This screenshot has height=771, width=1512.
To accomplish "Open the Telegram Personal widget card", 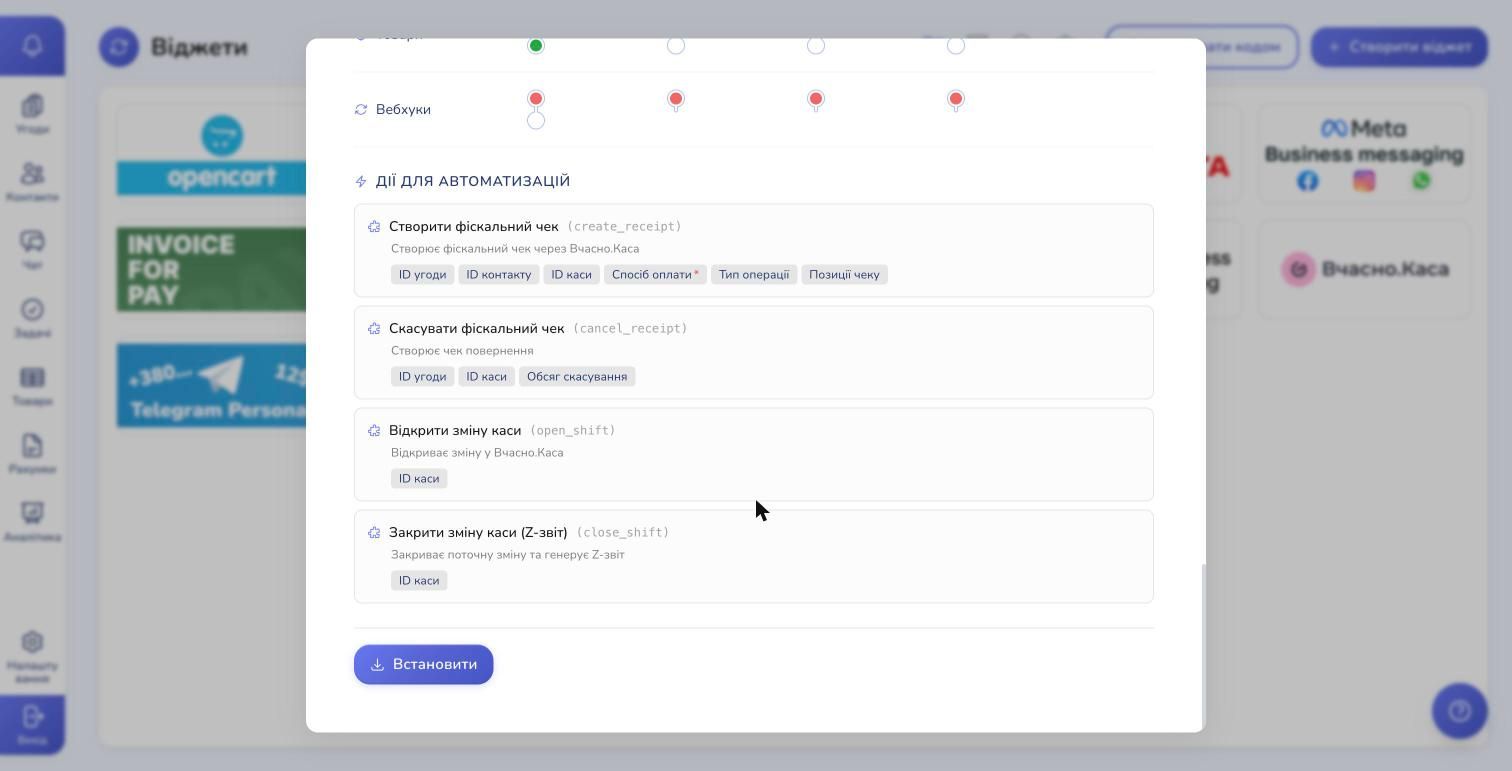I will pyautogui.click(x=211, y=386).
